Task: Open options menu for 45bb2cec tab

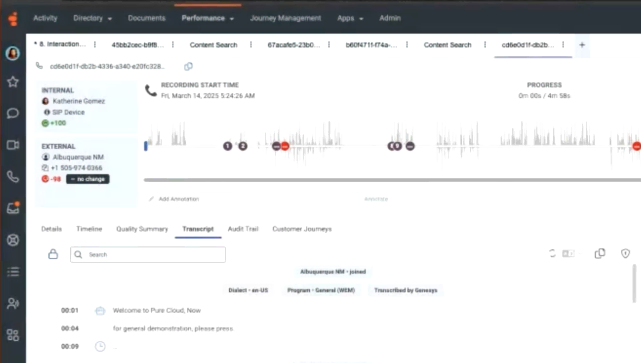Action: 173,45
